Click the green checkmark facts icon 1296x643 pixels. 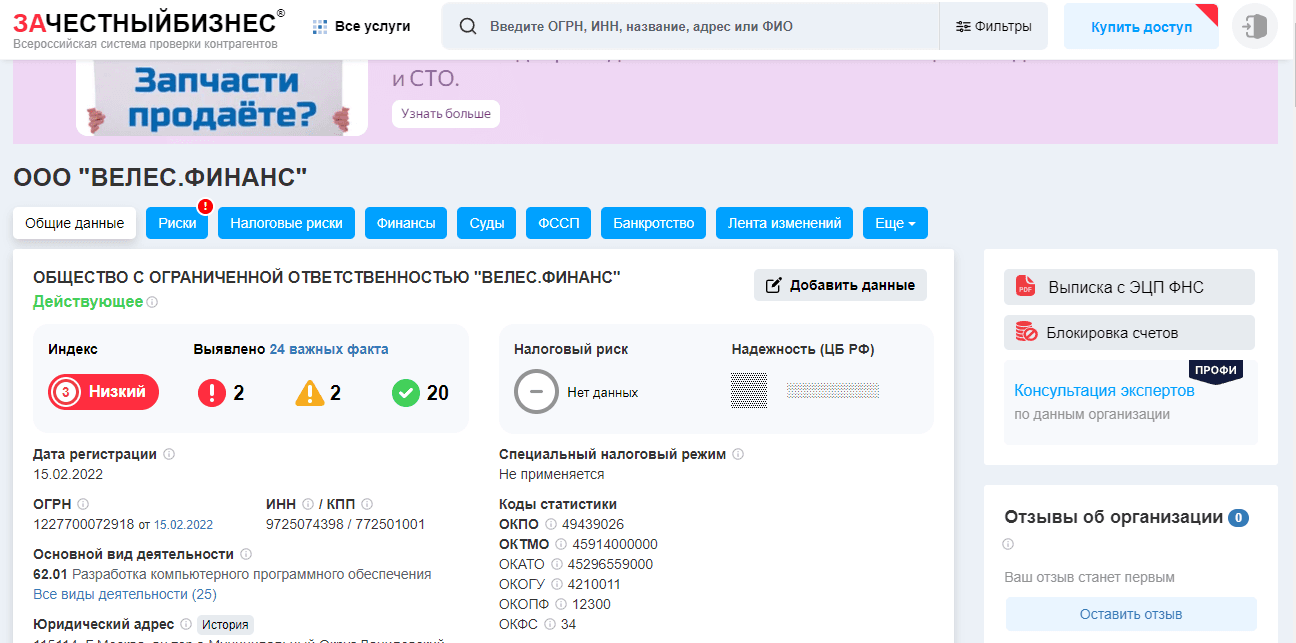(x=405, y=393)
